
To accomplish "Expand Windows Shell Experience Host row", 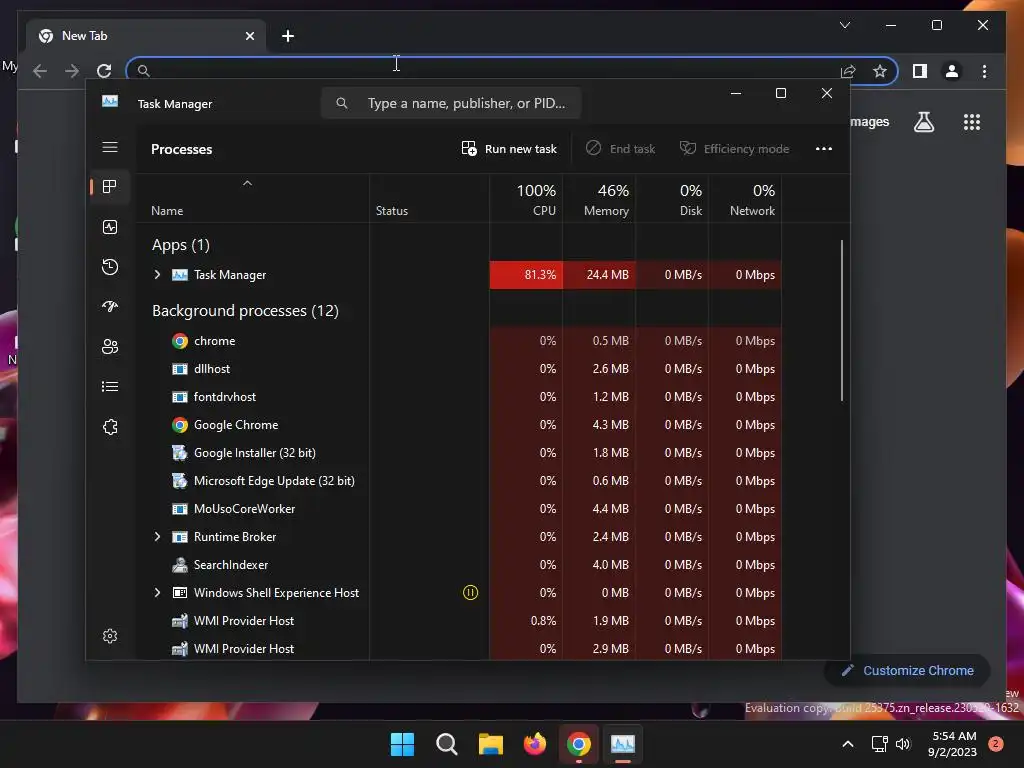I will (x=157, y=593).
